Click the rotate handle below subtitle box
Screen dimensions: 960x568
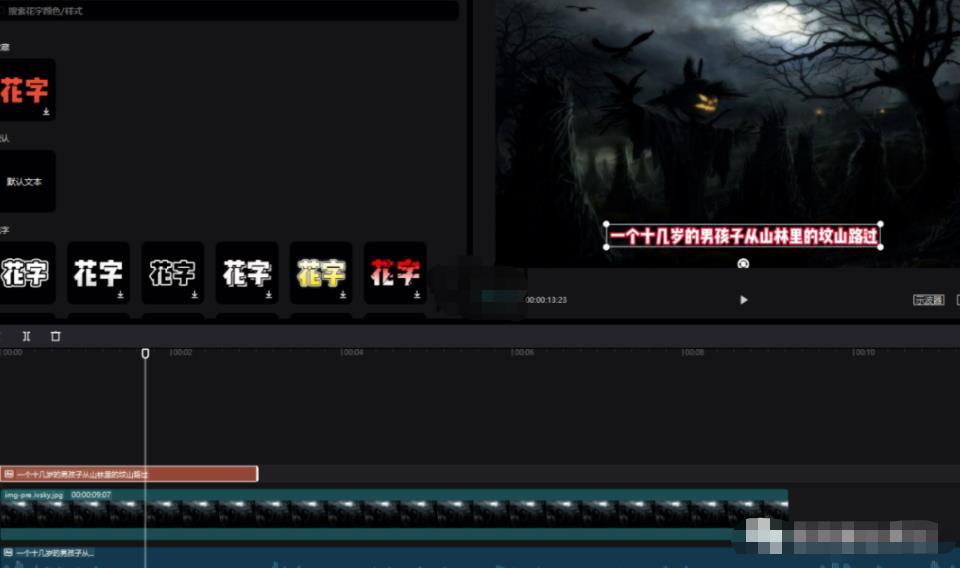[x=743, y=264]
